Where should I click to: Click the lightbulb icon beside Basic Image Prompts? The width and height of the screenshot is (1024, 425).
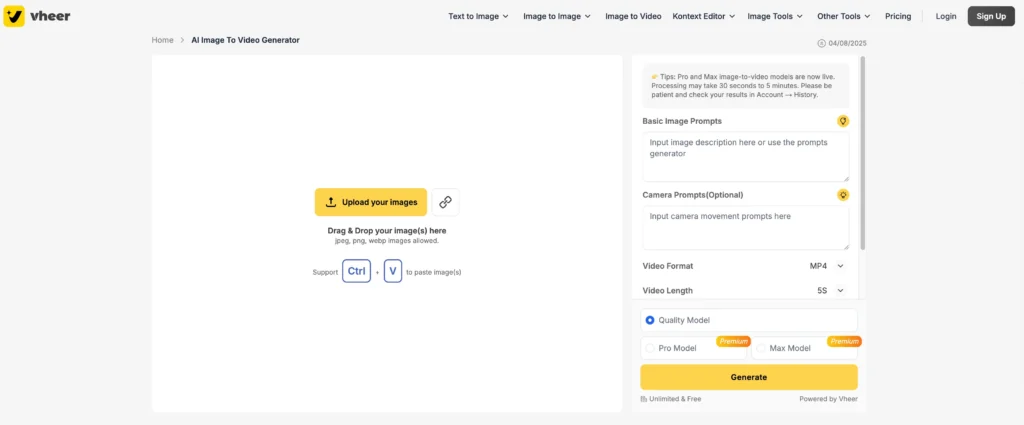point(843,121)
